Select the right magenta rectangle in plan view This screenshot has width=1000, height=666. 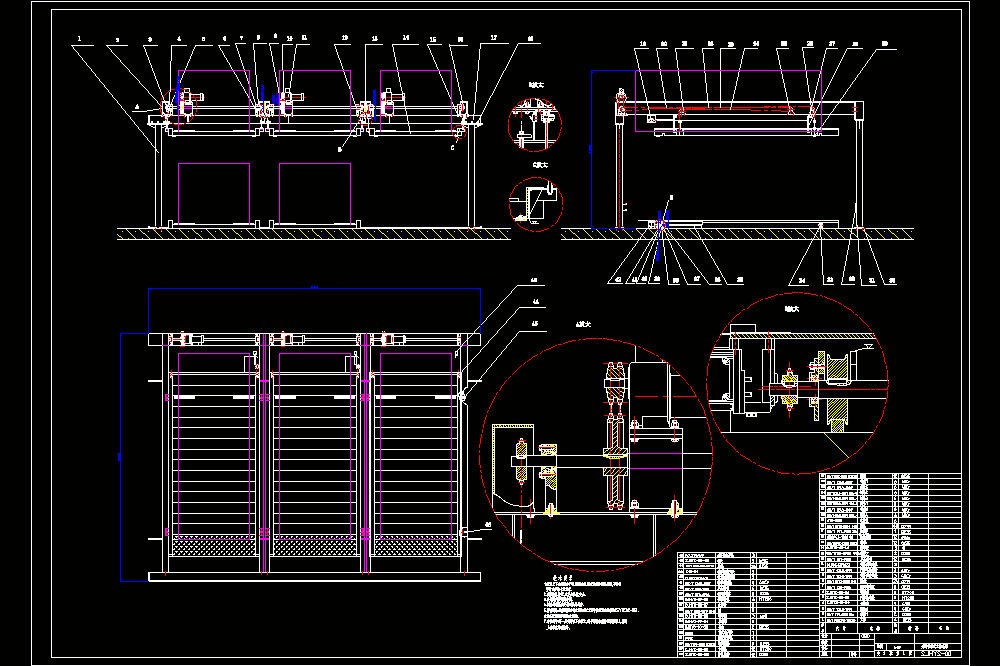416,446
